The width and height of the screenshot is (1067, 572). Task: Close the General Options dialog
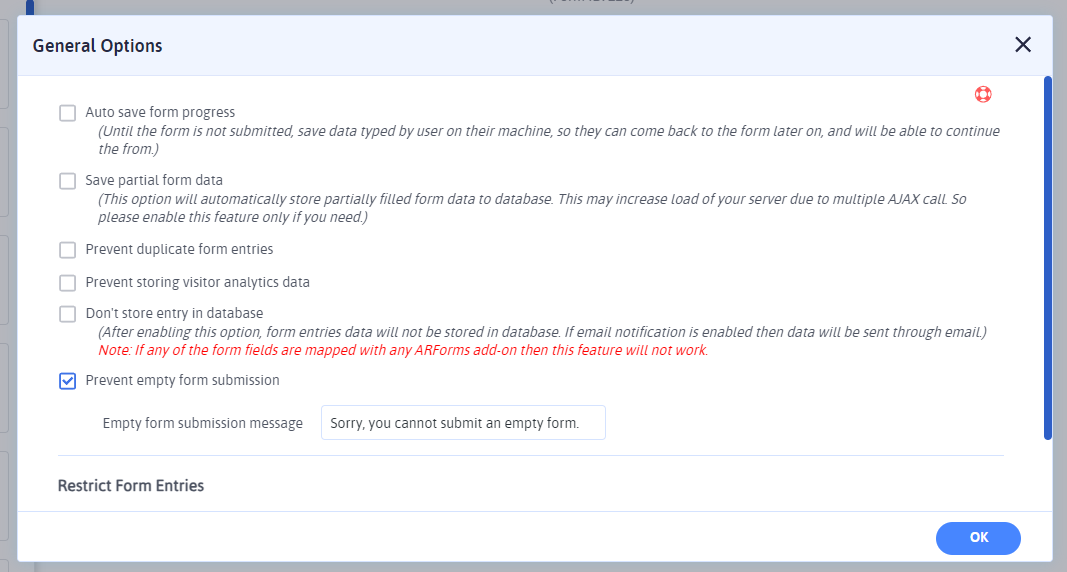click(1022, 45)
